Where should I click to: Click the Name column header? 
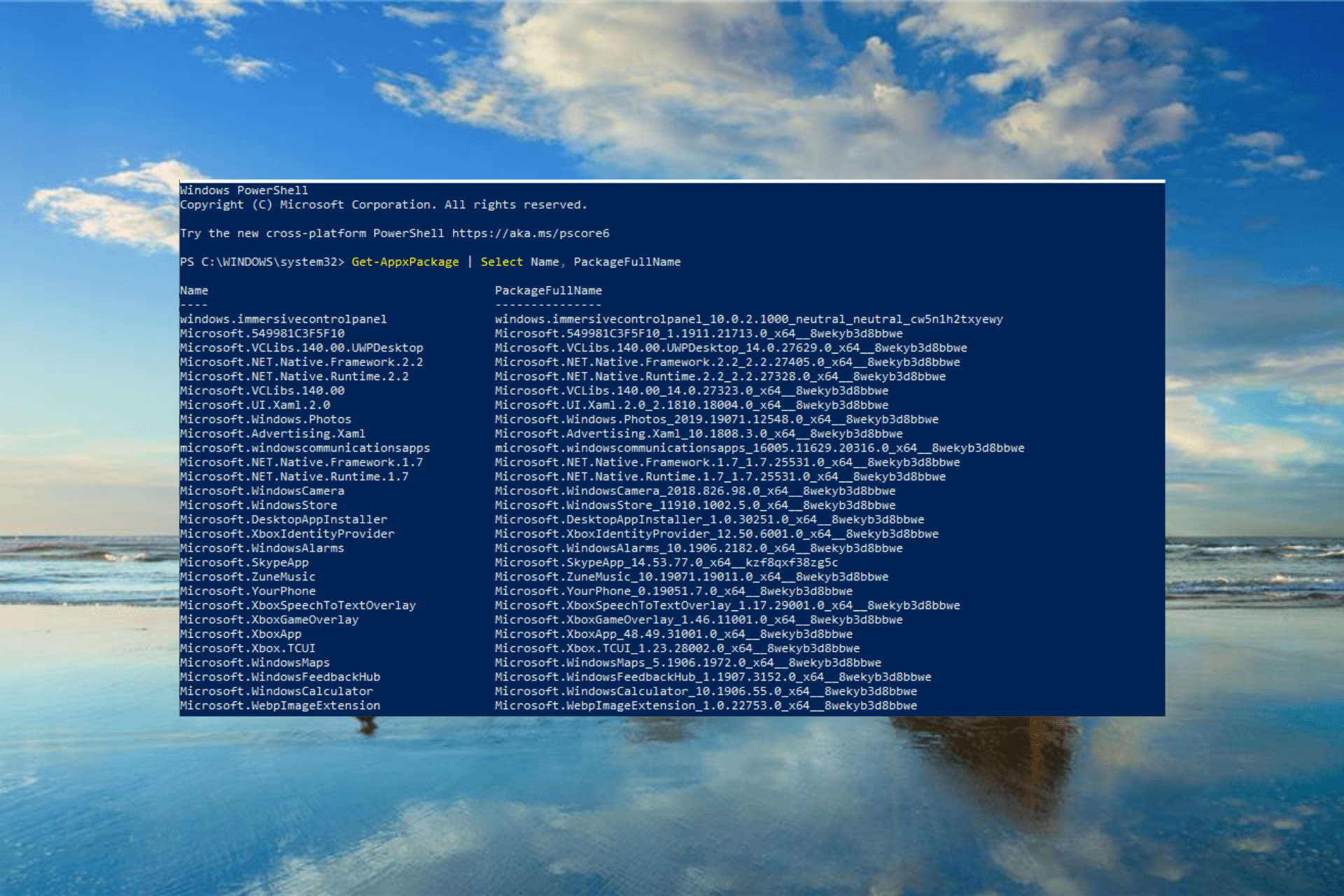pos(194,290)
